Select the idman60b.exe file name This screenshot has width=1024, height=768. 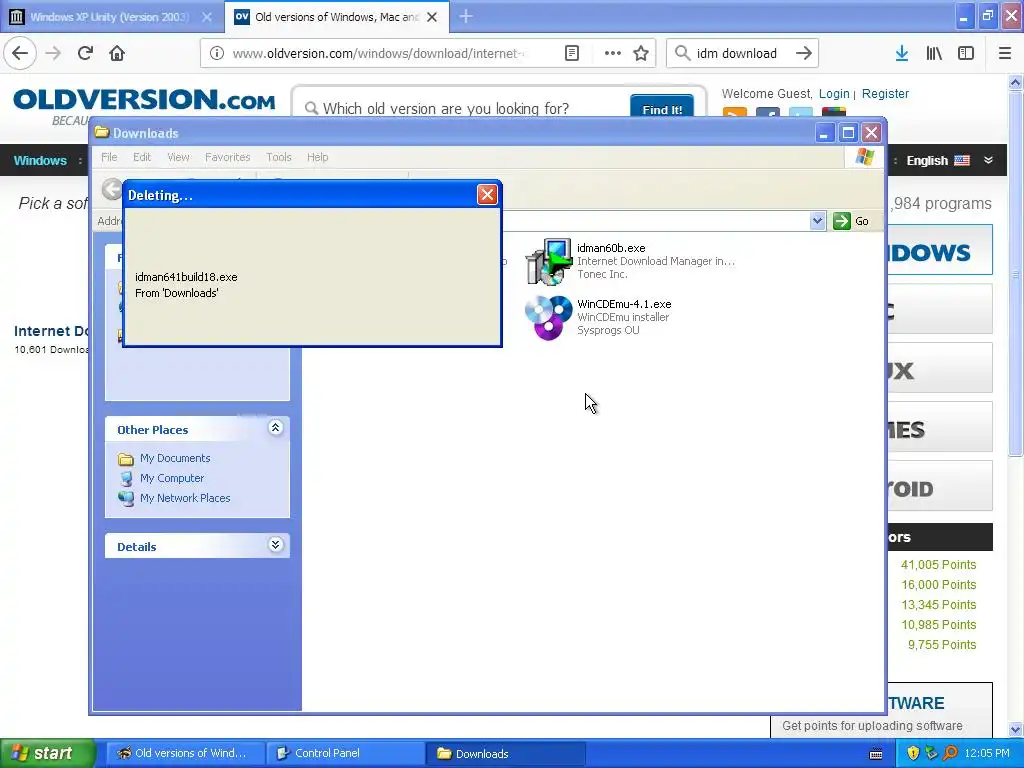pos(611,248)
